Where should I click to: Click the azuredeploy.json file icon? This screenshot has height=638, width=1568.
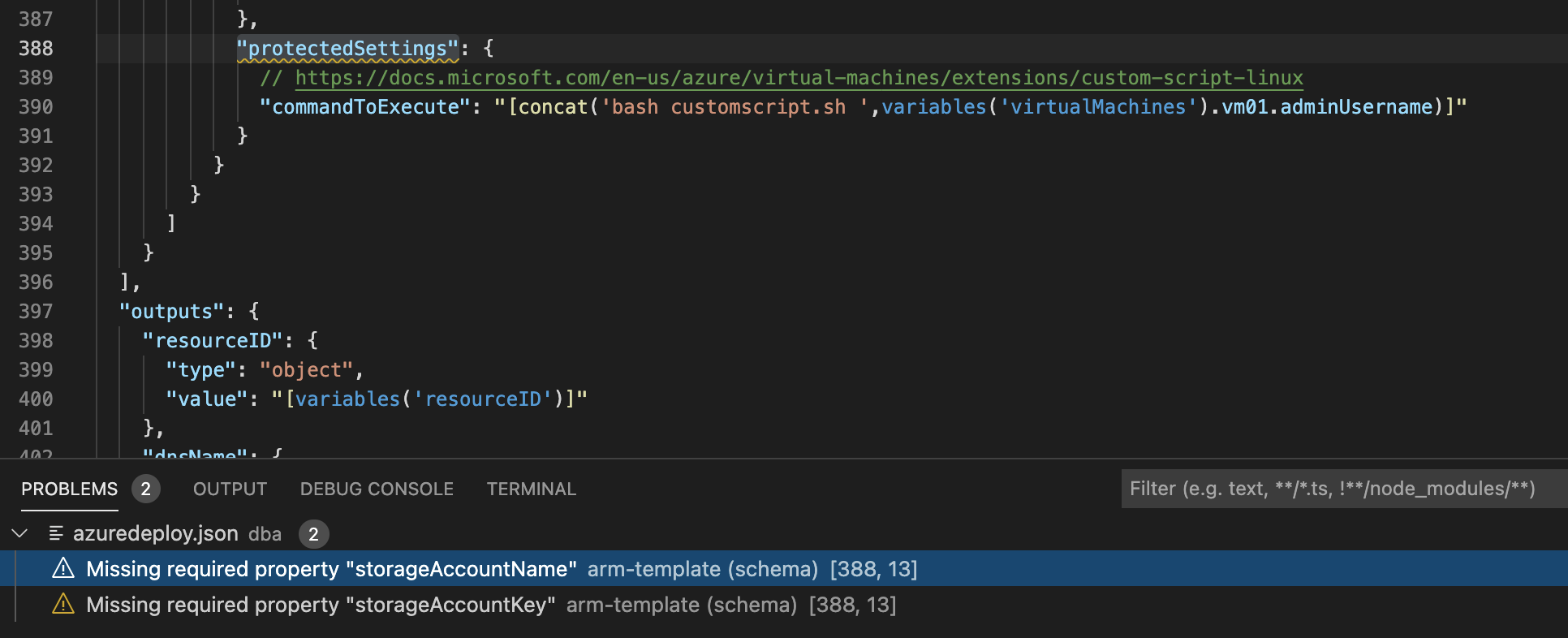coord(56,533)
